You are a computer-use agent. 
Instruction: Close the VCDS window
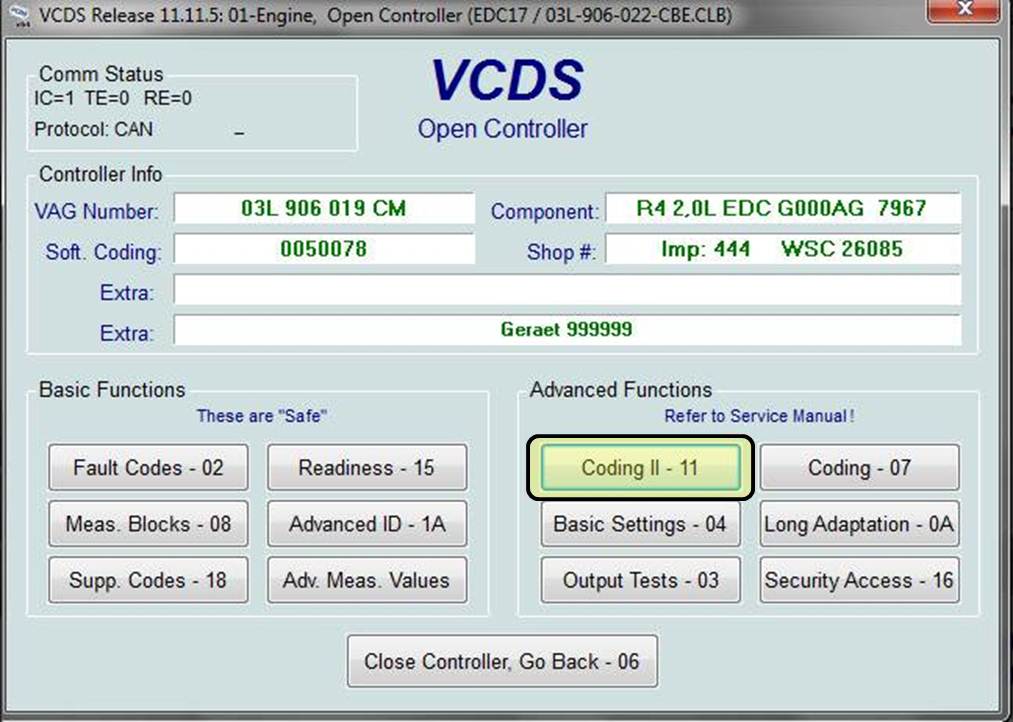tap(965, 10)
